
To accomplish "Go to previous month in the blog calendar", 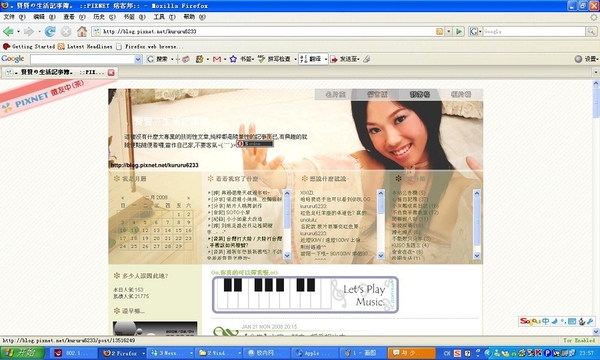I will coord(122,197).
